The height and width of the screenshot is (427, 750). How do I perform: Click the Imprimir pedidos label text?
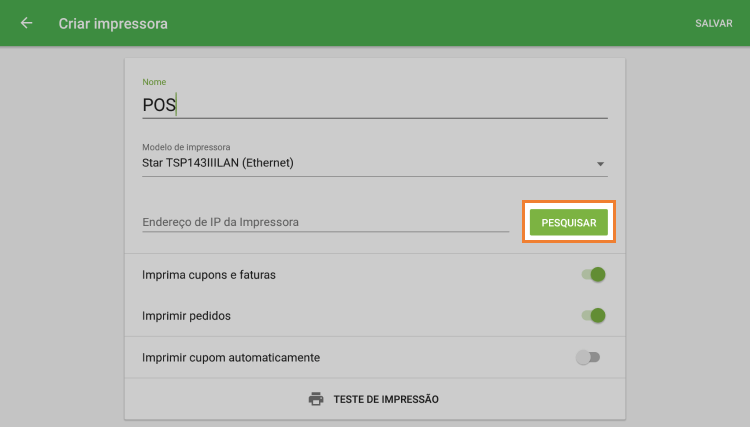pos(186,316)
